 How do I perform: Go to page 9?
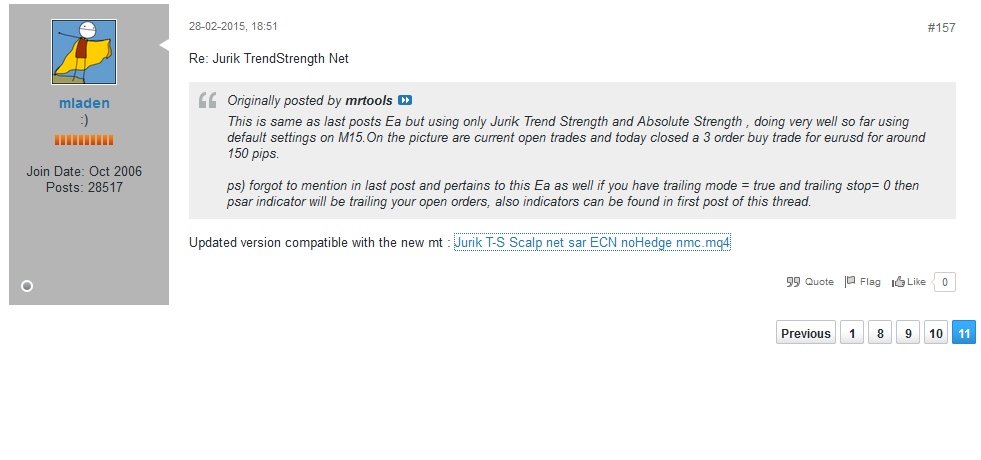[x=907, y=333]
